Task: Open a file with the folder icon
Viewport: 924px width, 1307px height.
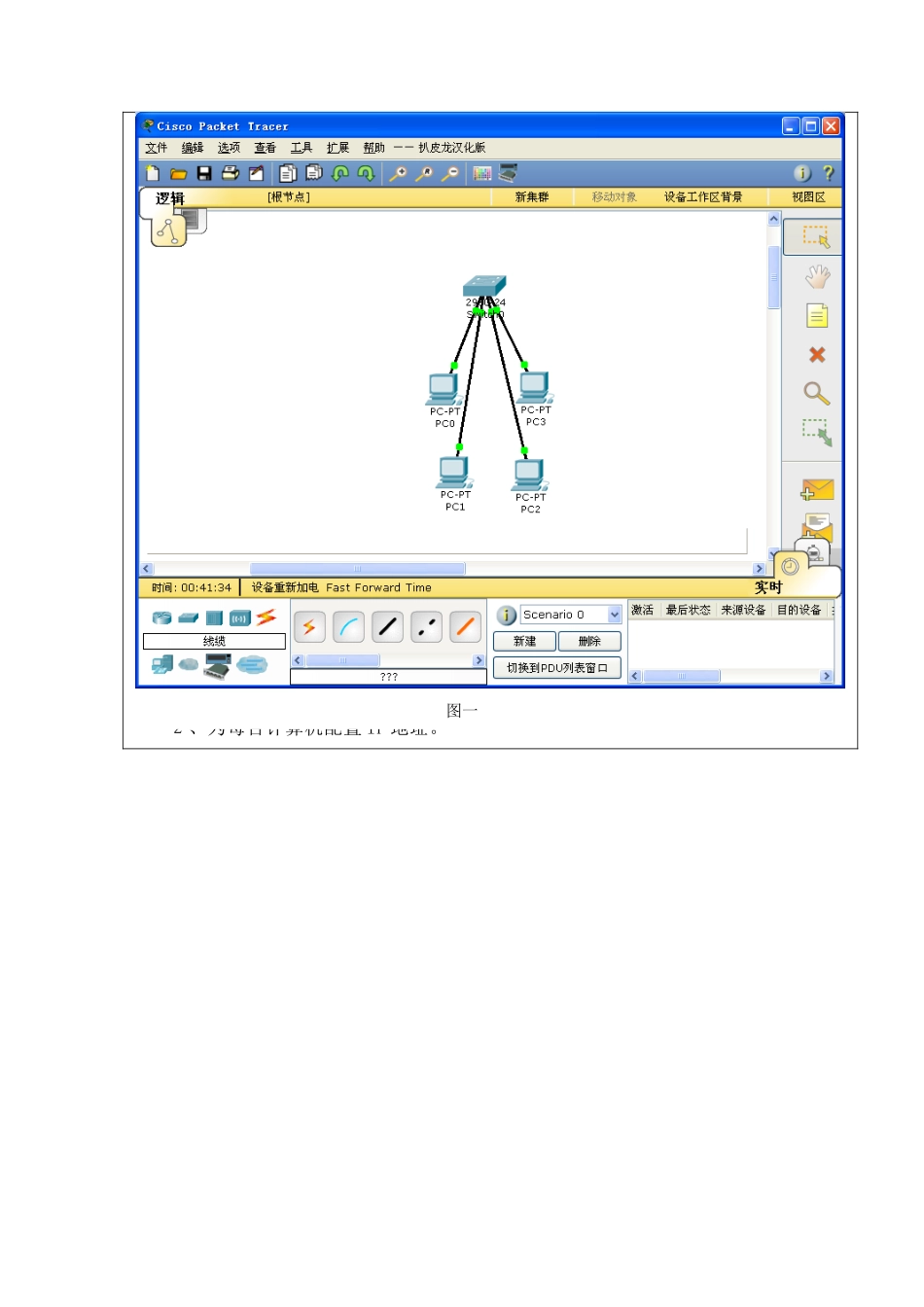Action: (x=178, y=173)
